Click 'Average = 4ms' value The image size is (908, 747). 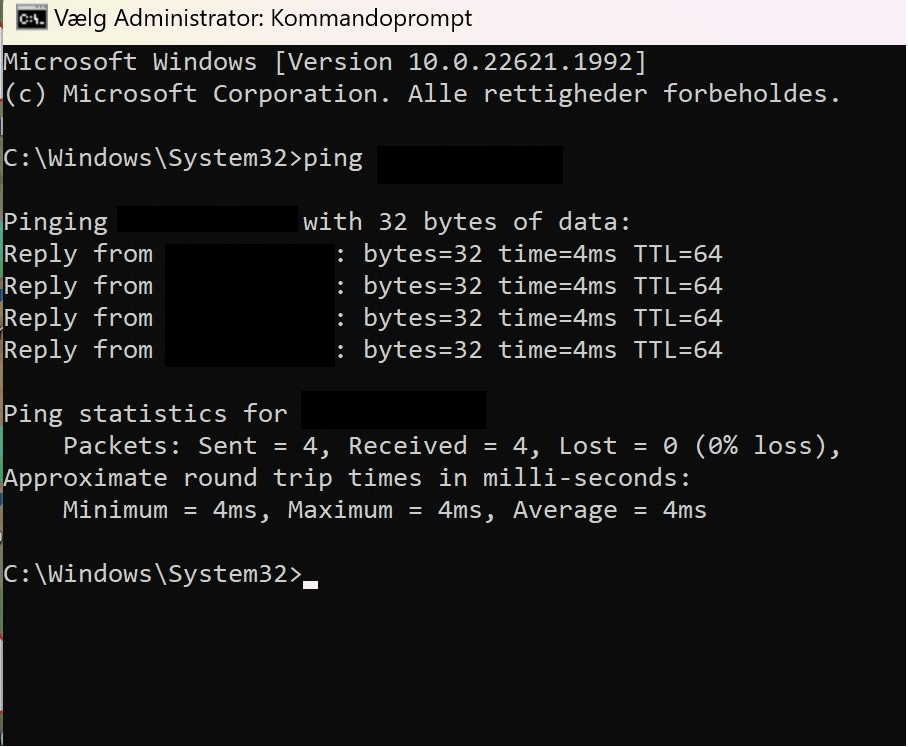tap(610, 510)
